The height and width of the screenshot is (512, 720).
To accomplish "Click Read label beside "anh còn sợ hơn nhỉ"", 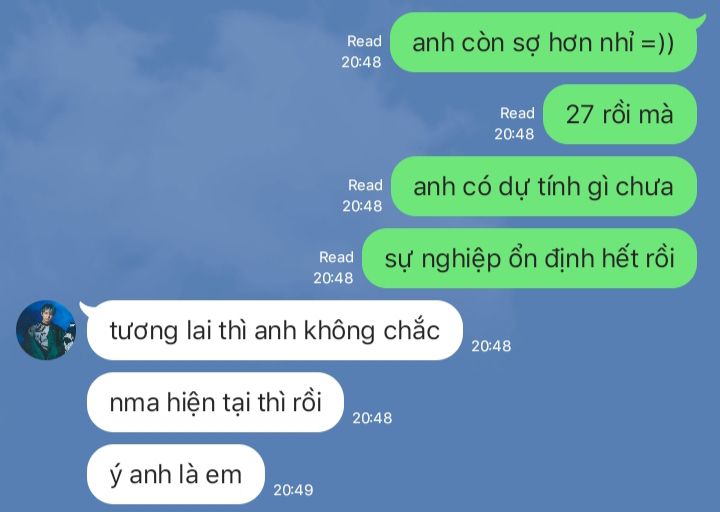I will 364,41.
